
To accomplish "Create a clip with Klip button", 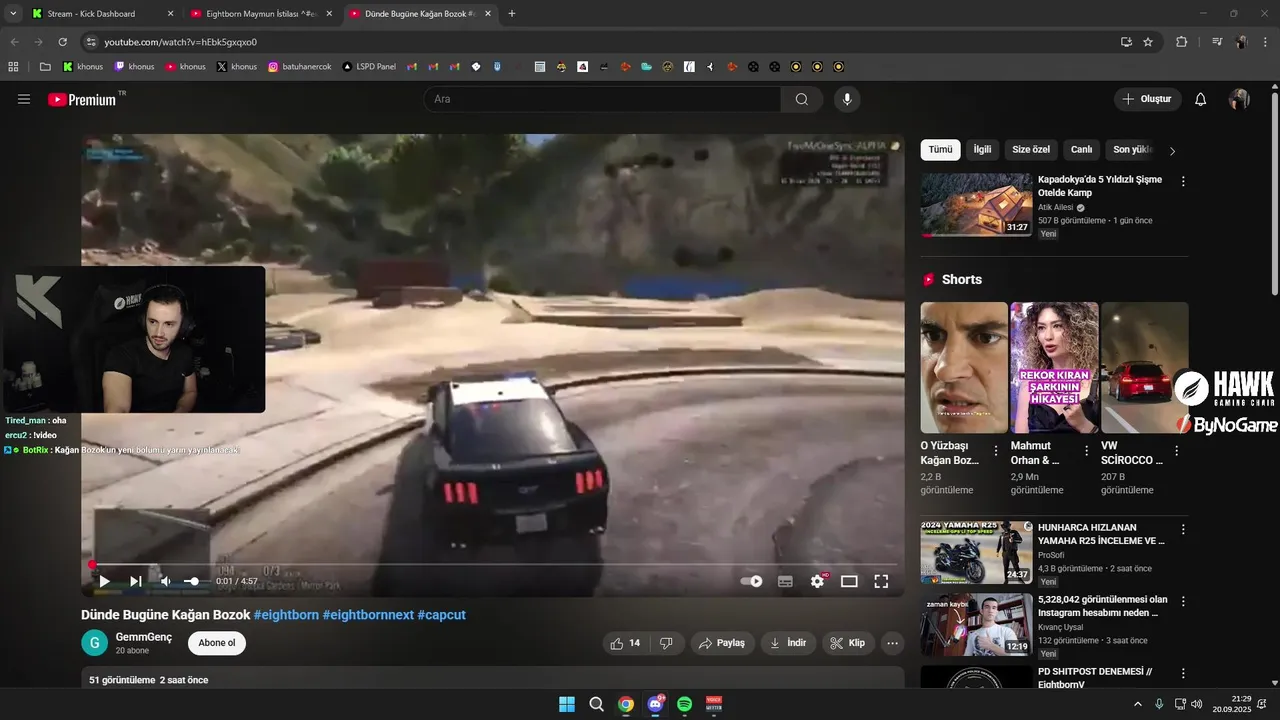I will (848, 643).
